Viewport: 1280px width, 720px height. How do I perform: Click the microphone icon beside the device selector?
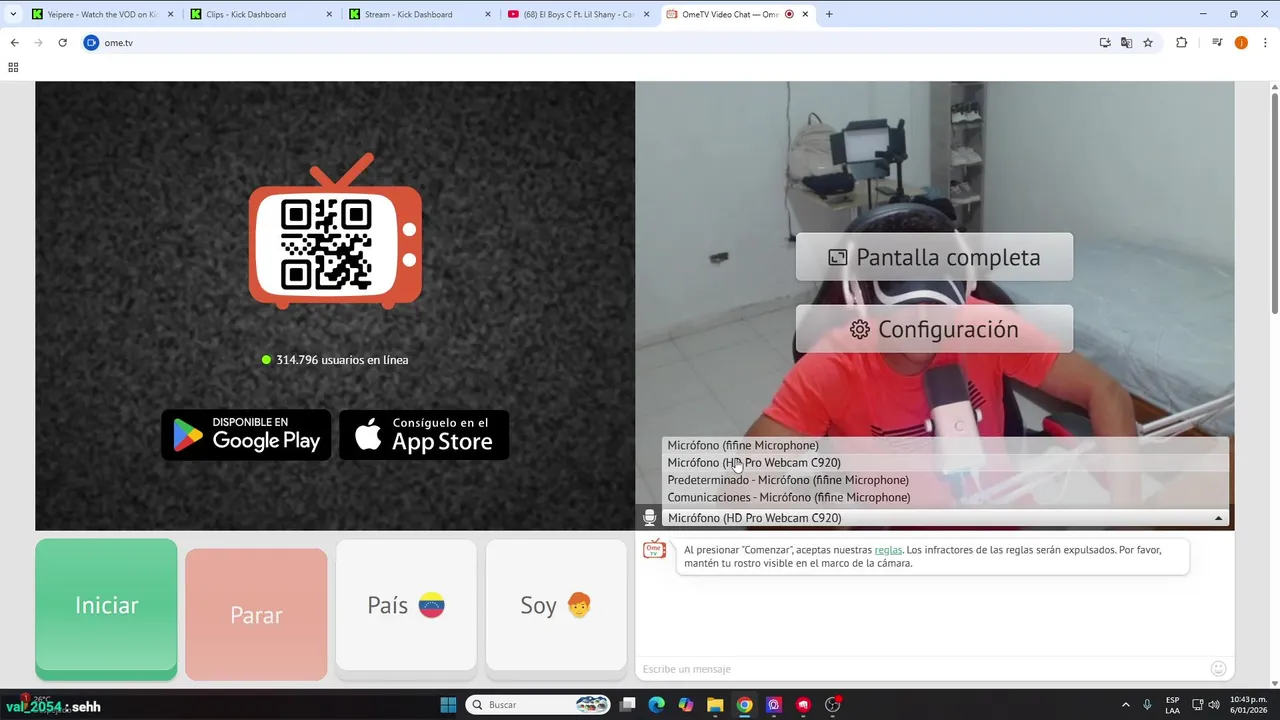(x=649, y=518)
